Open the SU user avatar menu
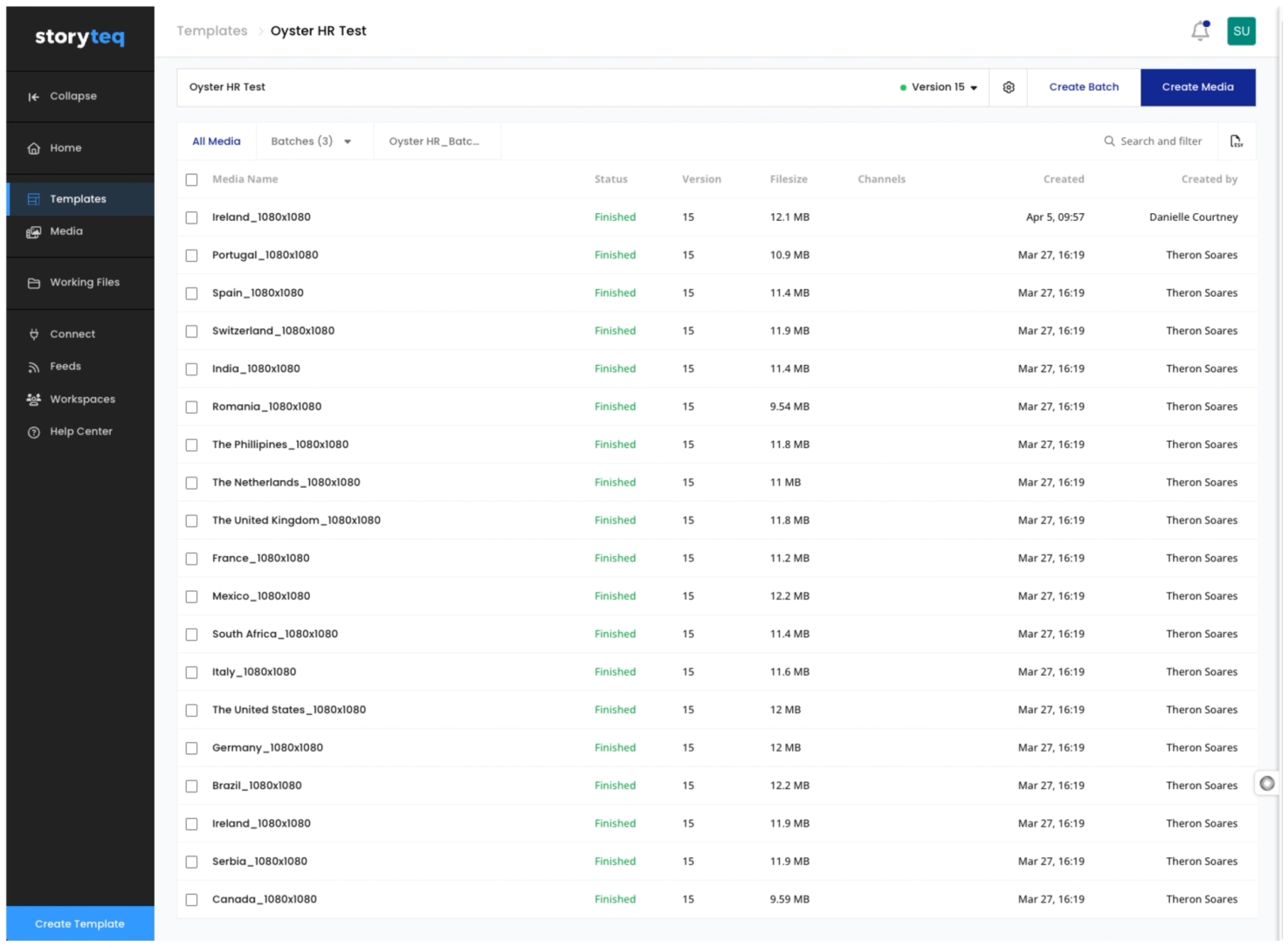 pyautogui.click(x=1240, y=31)
